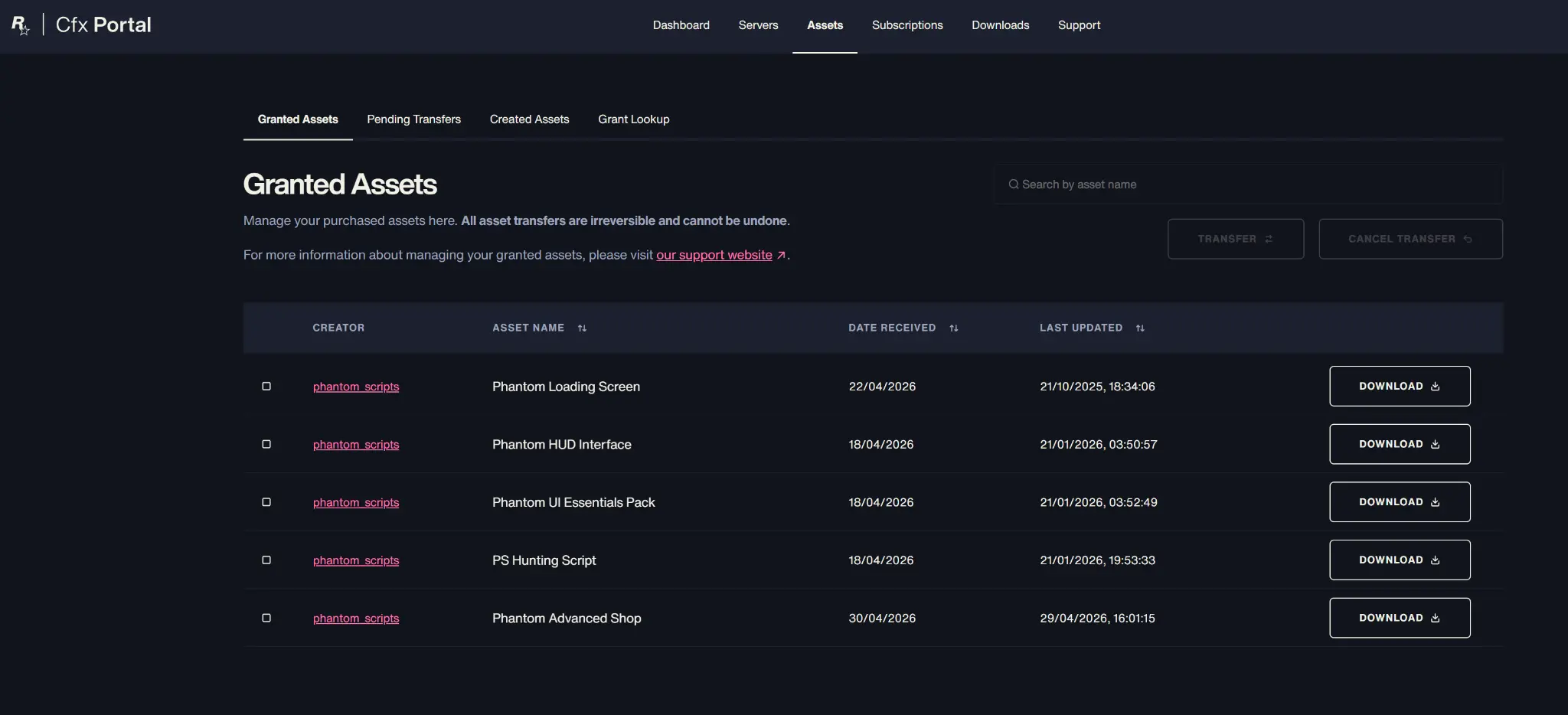Click the Cancel Transfer button
The image size is (1568, 715).
point(1410,239)
